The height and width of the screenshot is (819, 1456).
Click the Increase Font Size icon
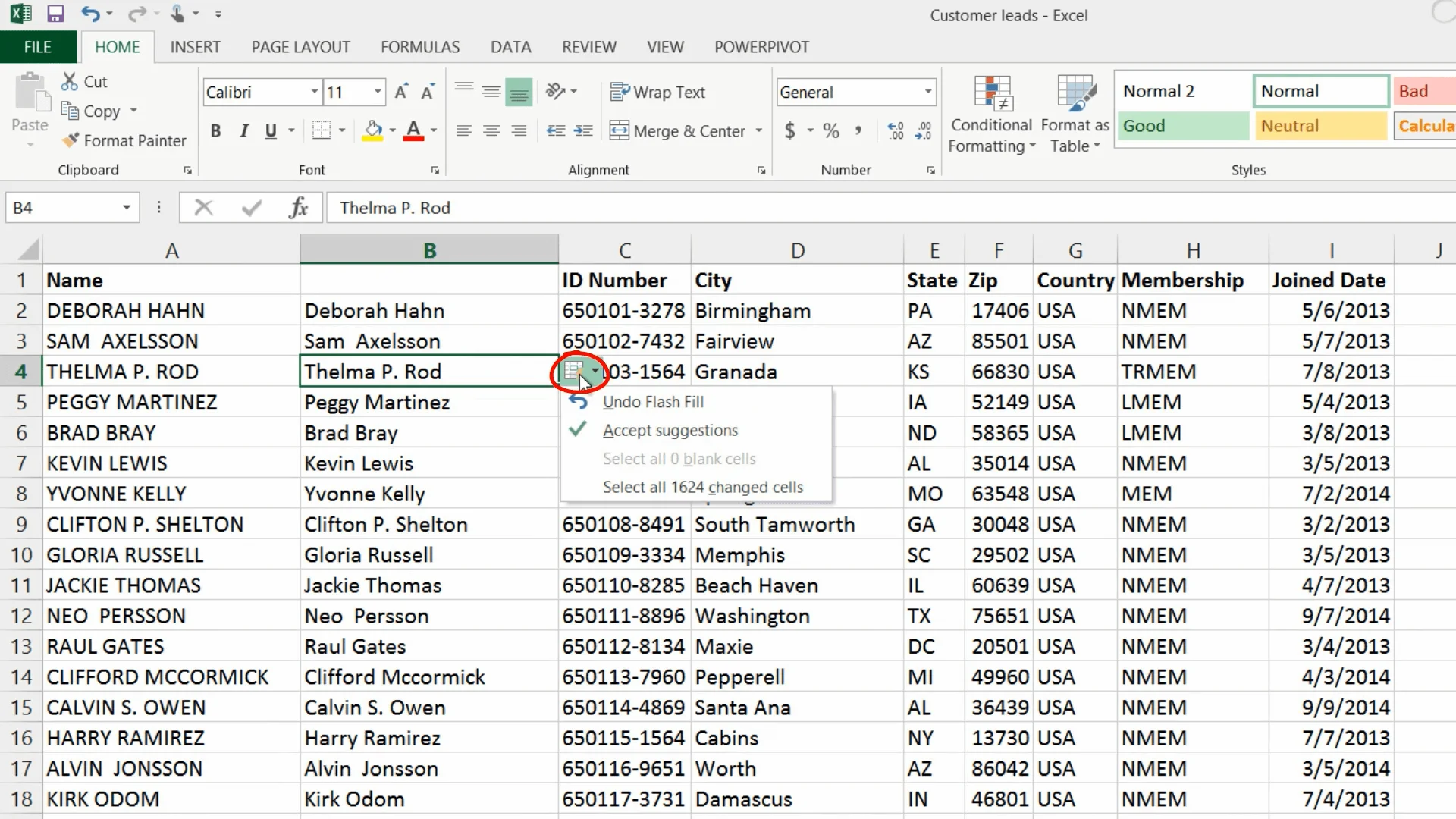coord(401,93)
